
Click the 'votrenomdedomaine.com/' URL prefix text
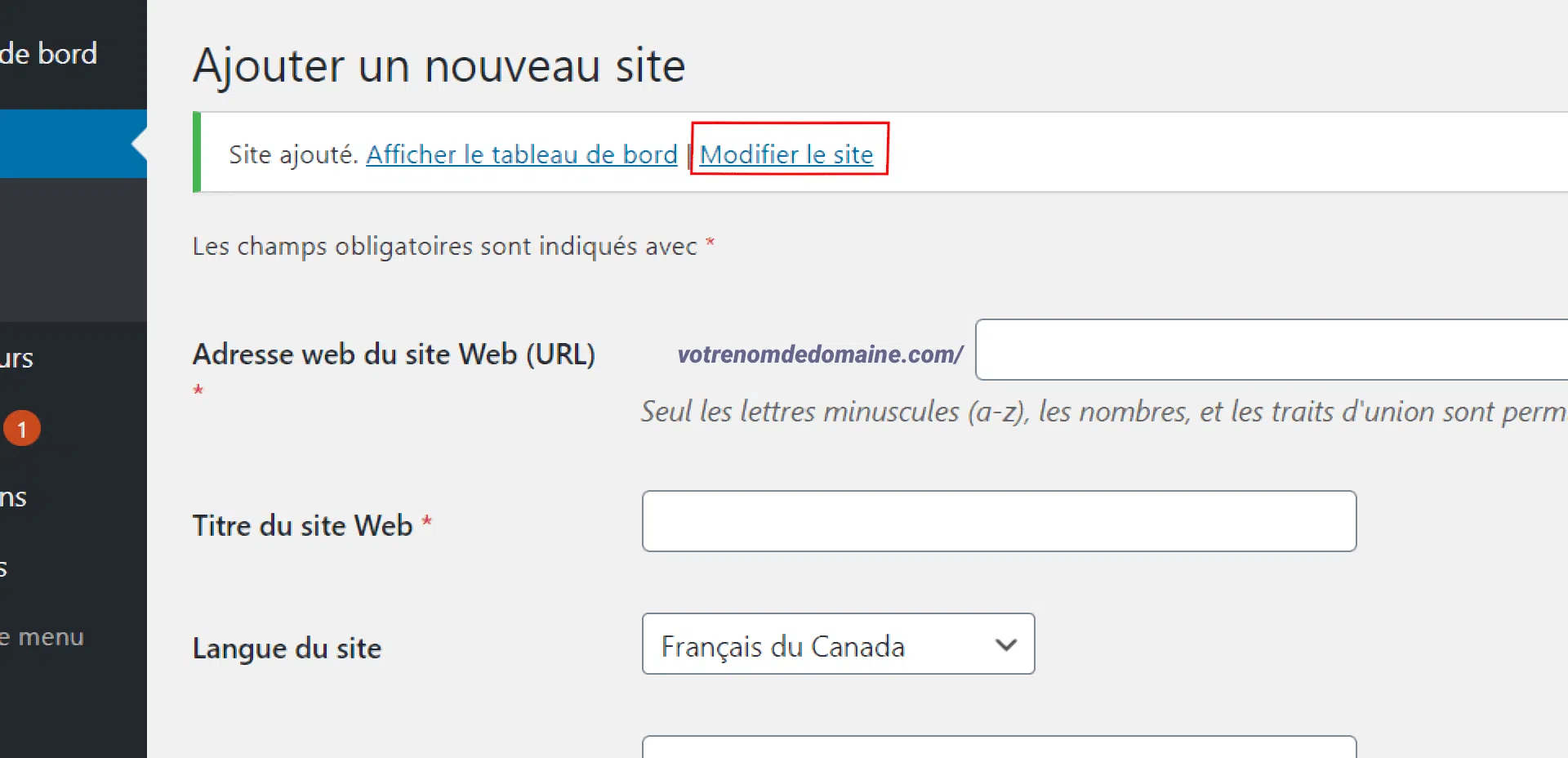[821, 354]
